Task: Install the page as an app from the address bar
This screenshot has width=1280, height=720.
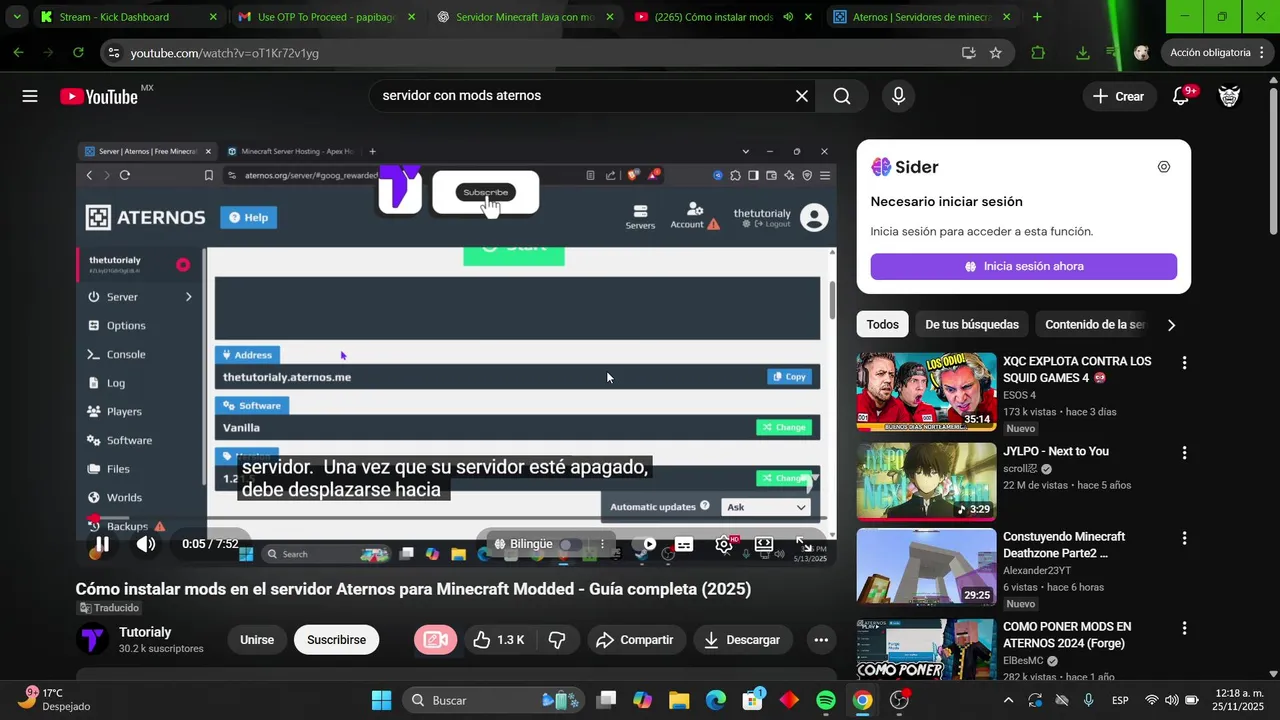Action: [968, 53]
